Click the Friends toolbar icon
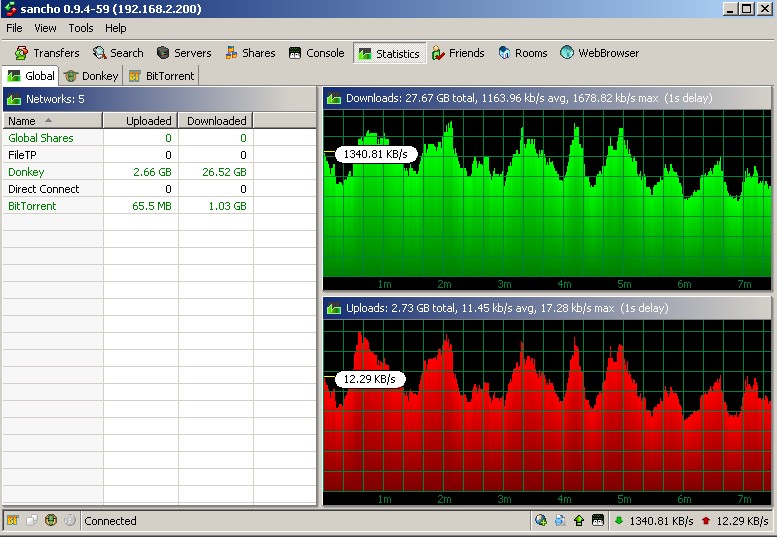This screenshot has width=777, height=537. (x=439, y=53)
